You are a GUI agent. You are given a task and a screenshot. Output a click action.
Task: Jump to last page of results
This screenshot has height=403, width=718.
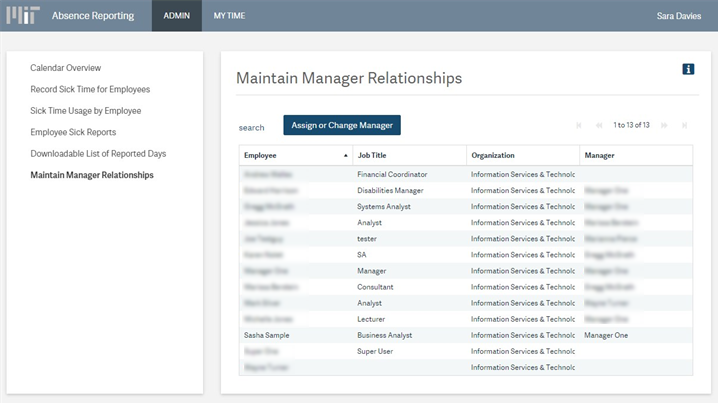(684, 125)
